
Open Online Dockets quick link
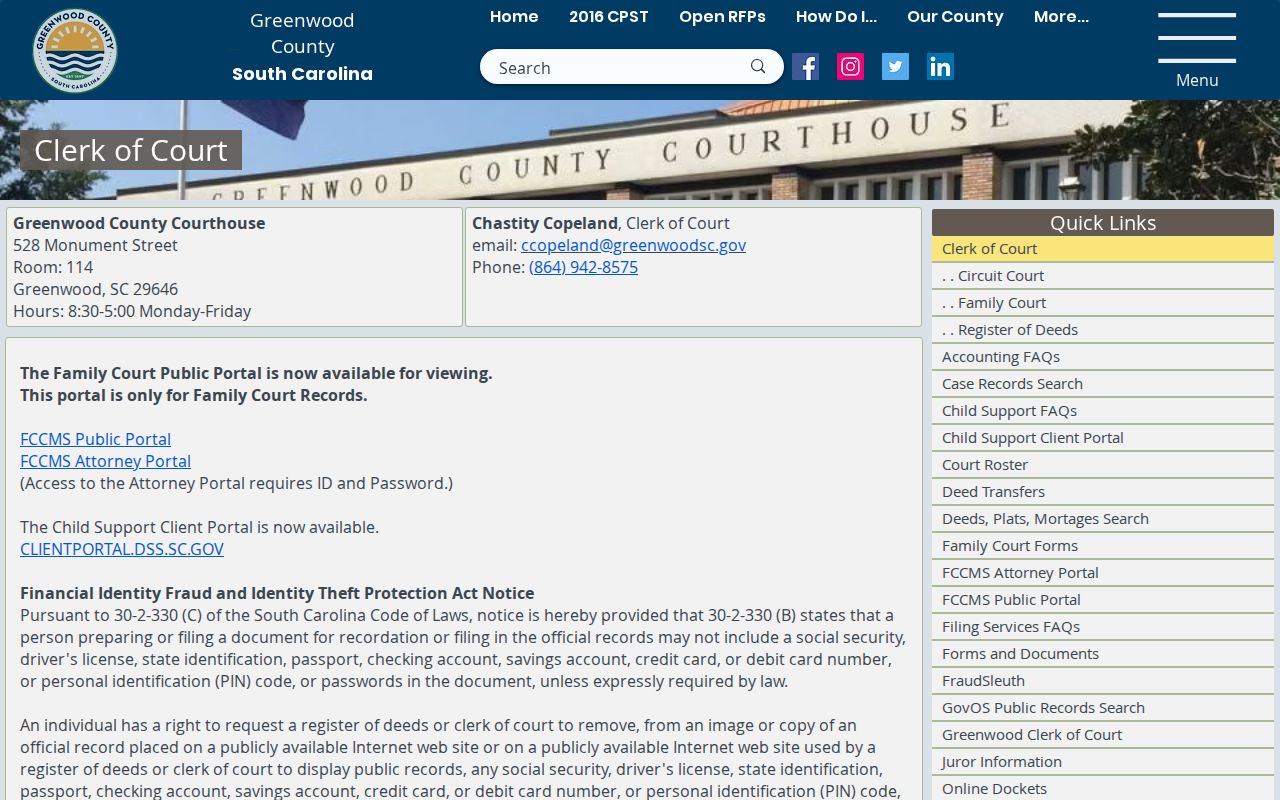pyautogui.click(x=1103, y=788)
